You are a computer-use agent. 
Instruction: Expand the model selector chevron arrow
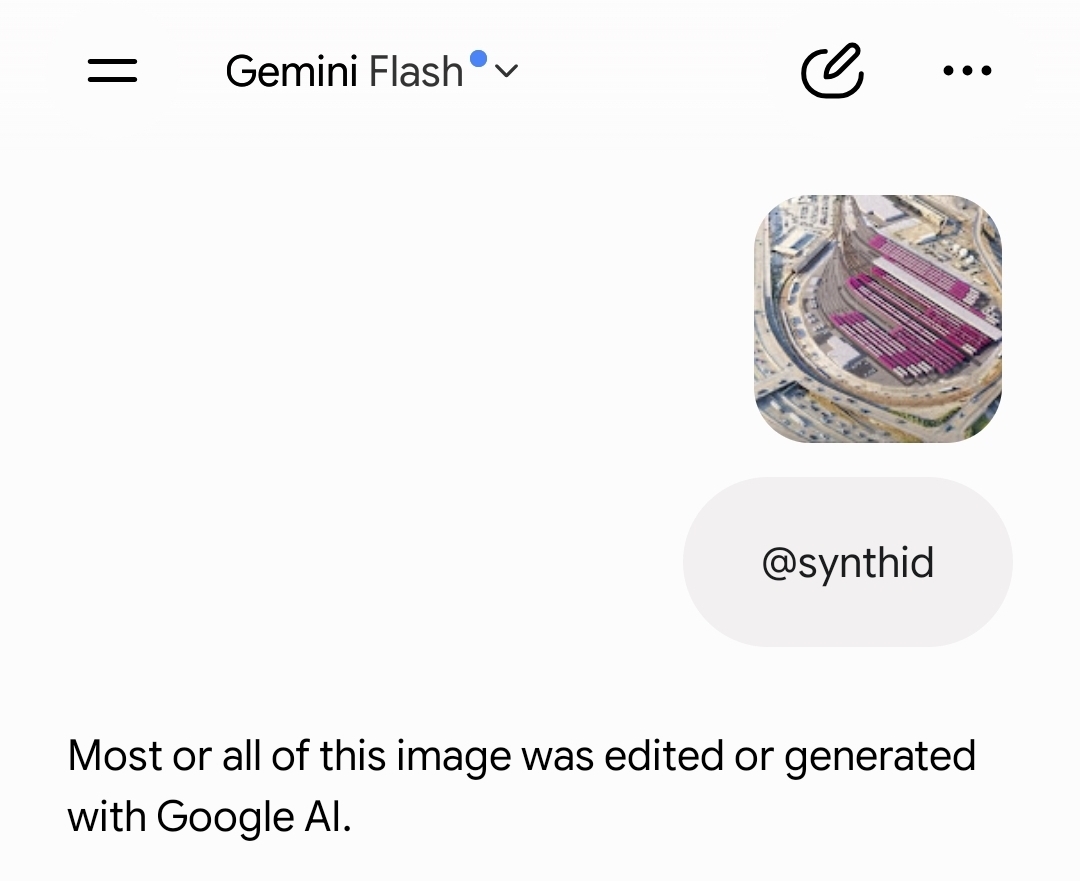coord(506,71)
